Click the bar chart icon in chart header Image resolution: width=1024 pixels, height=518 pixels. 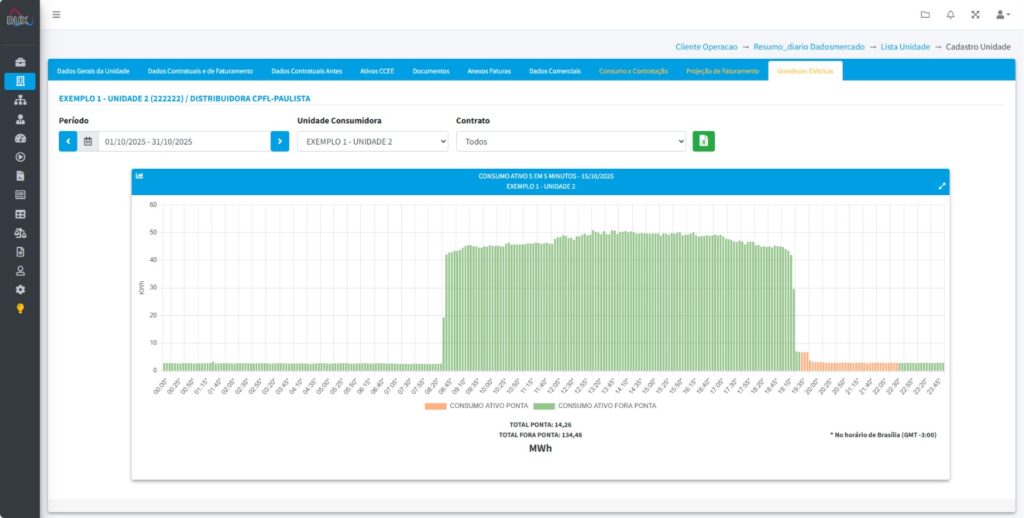tap(139, 175)
